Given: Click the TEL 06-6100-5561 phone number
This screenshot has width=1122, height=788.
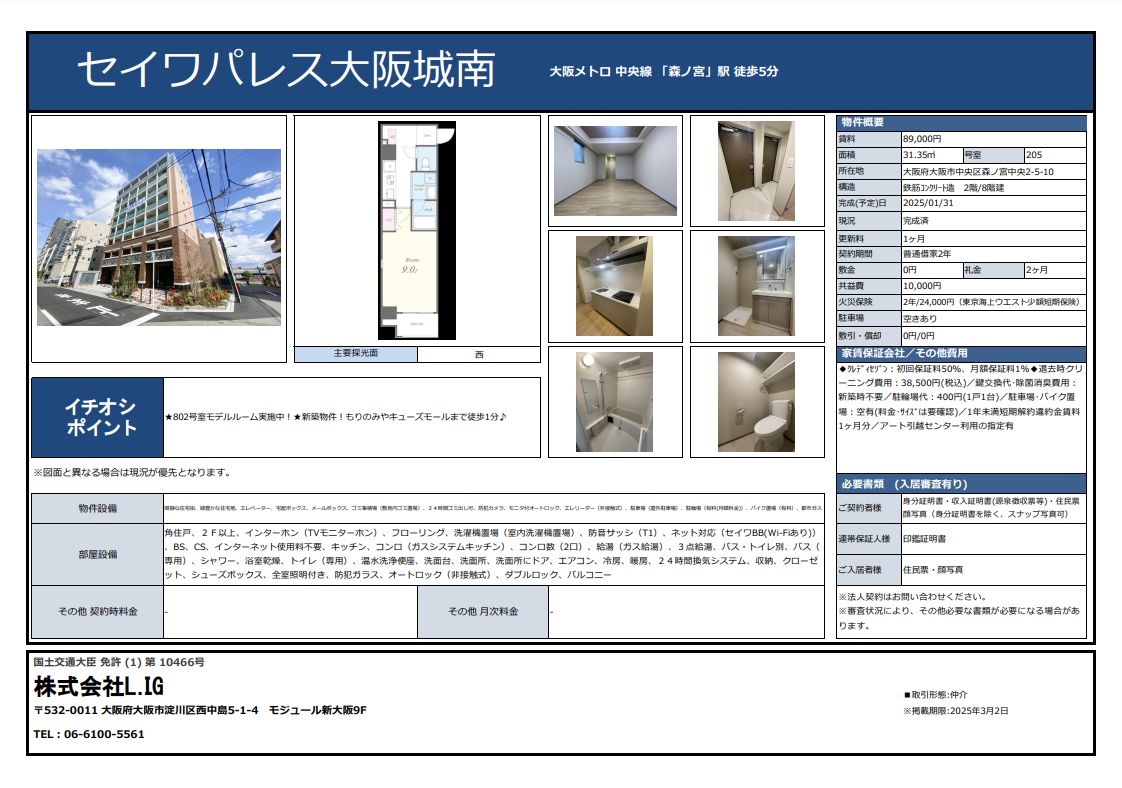Looking at the screenshot, I should click(x=89, y=734).
